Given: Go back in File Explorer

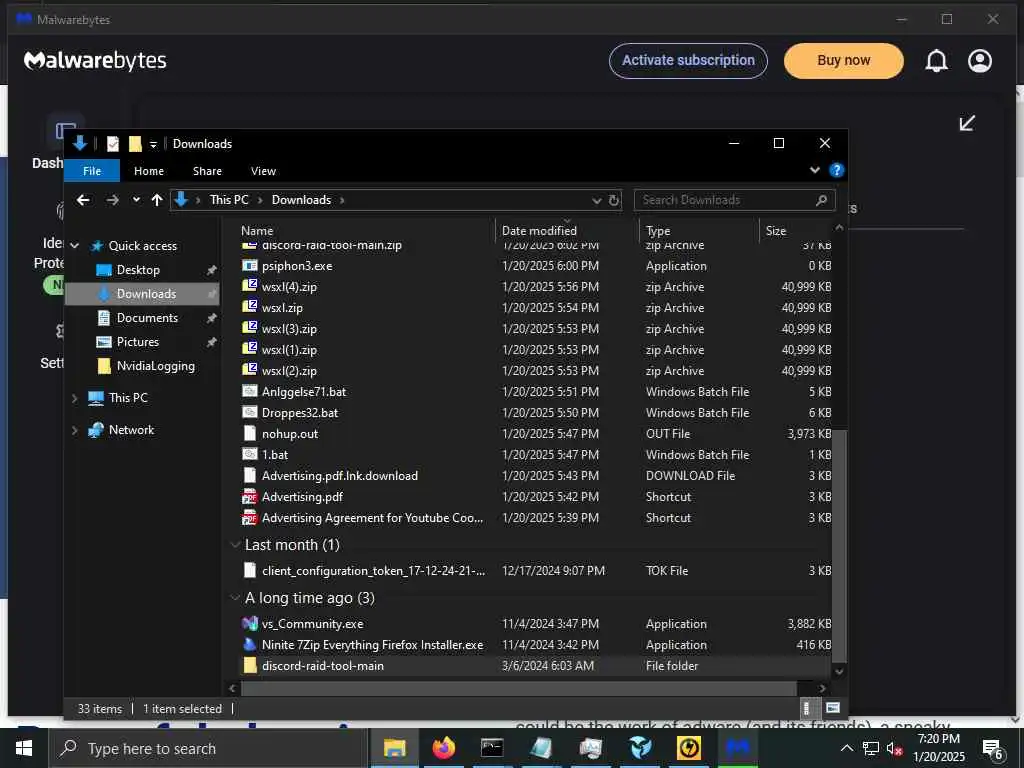Looking at the screenshot, I should point(83,200).
